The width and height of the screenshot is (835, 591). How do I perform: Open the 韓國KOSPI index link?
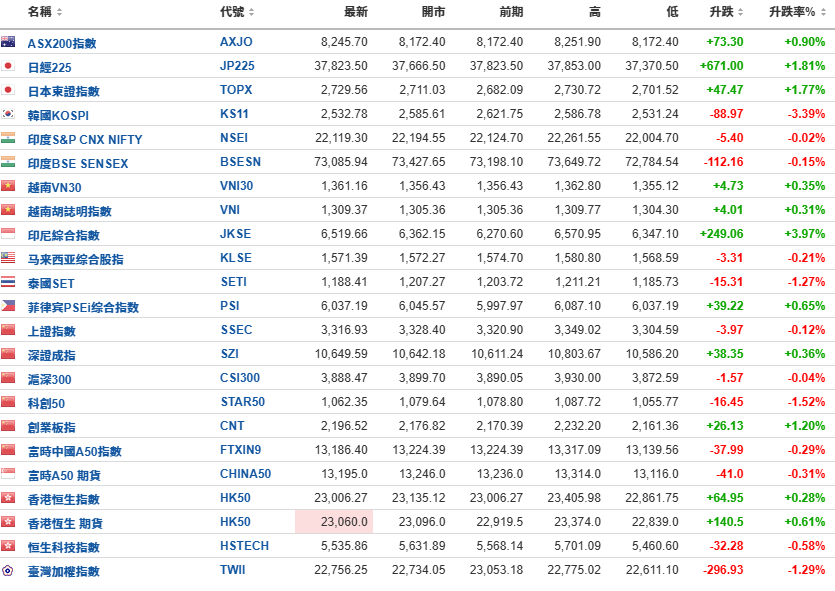click(58, 115)
